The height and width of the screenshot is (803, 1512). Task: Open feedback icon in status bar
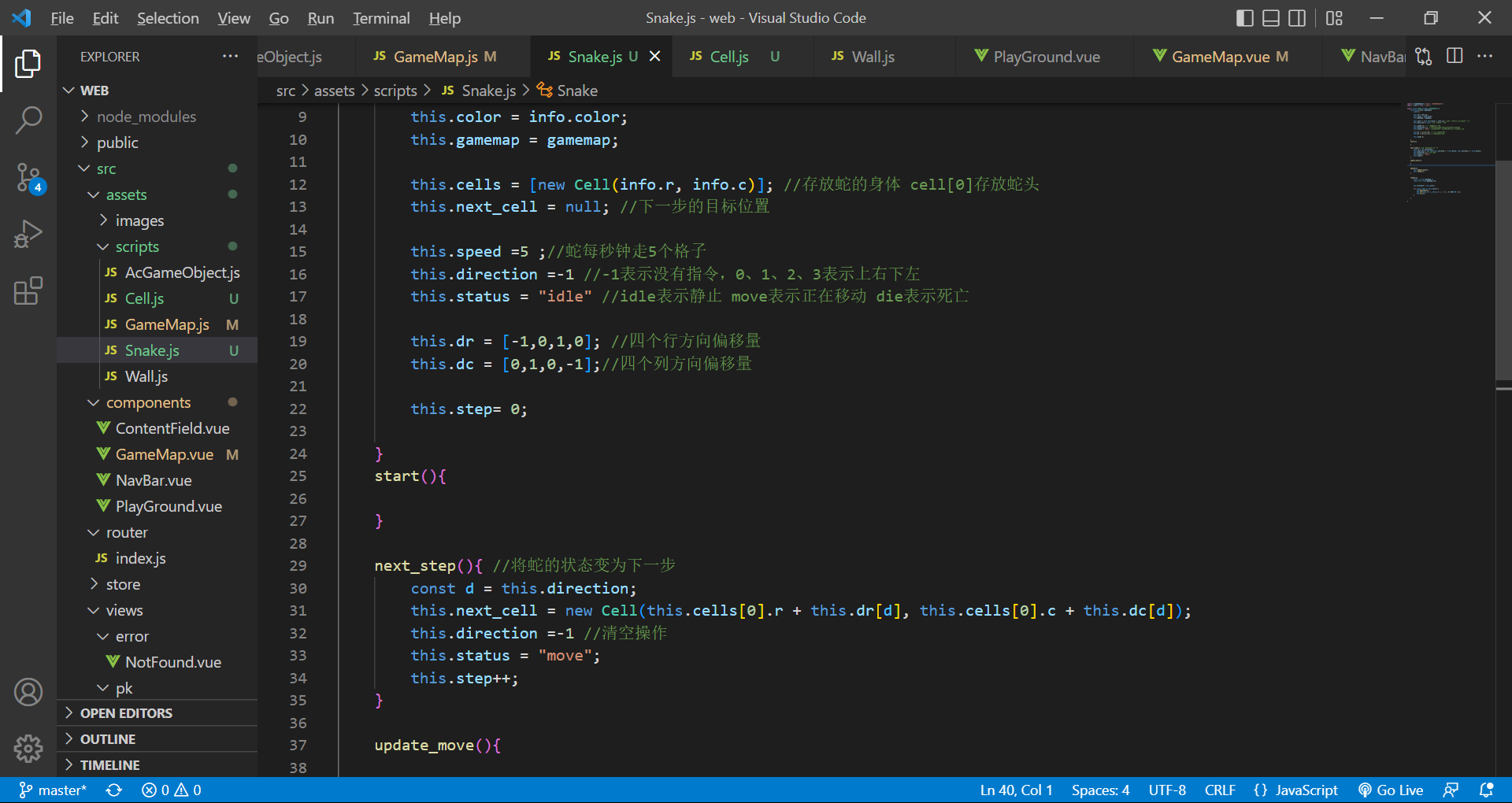pyautogui.click(x=1451, y=790)
